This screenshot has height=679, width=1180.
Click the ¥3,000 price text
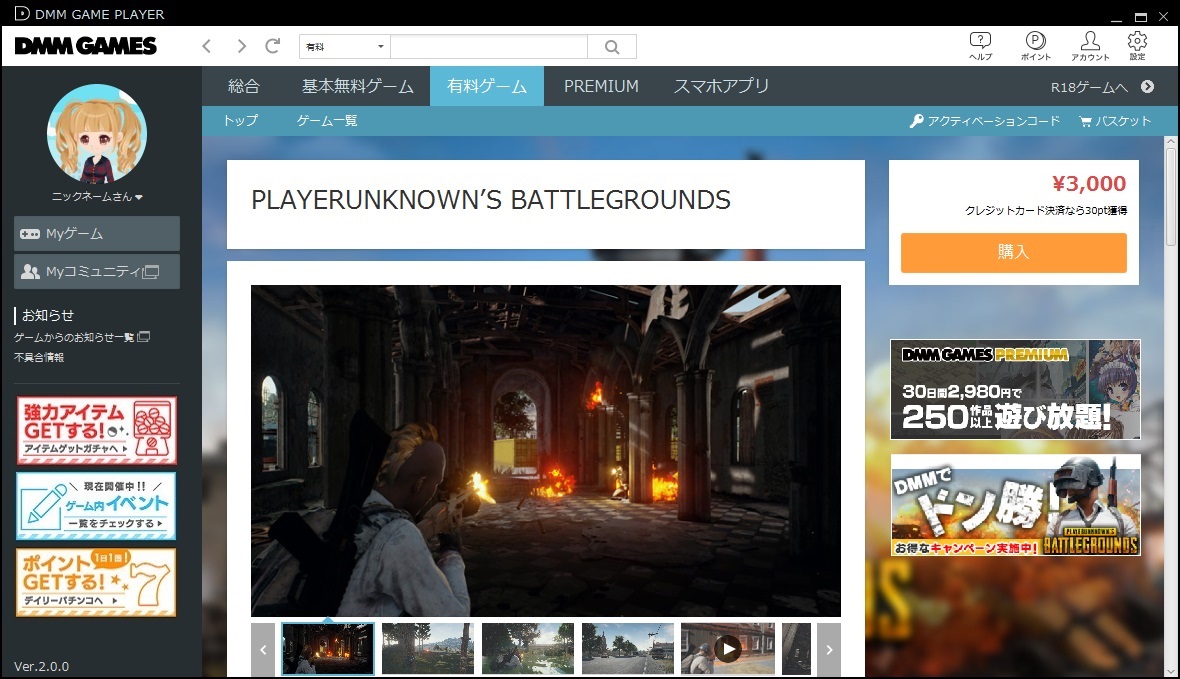pos(1088,183)
